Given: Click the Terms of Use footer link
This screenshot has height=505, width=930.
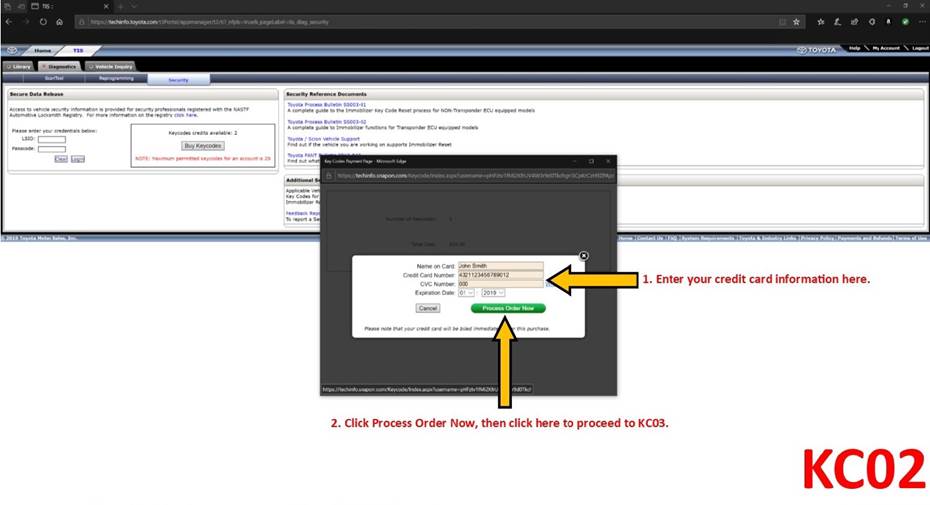Looking at the screenshot, I should [911, 238].
